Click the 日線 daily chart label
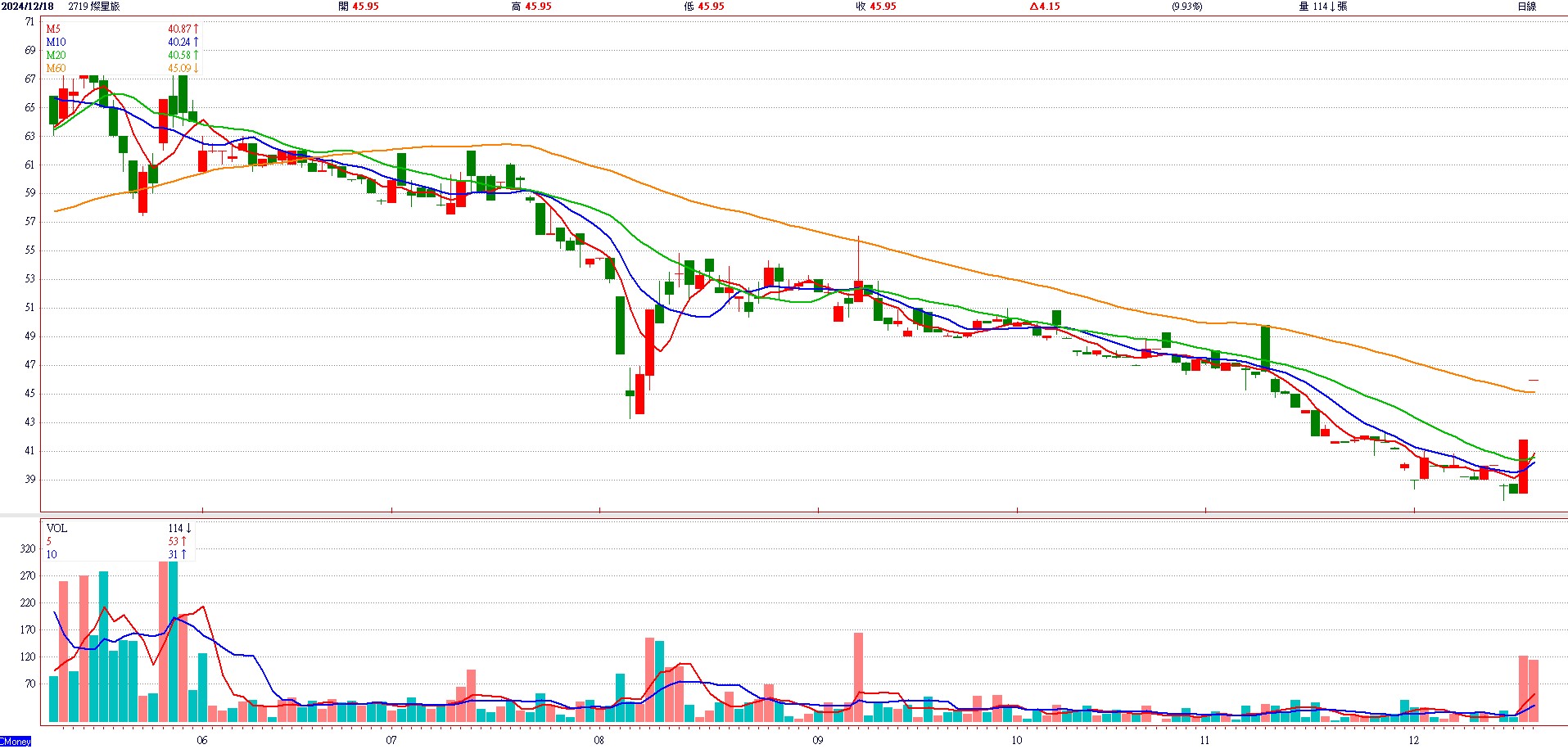 click(x=1527, y=7)
